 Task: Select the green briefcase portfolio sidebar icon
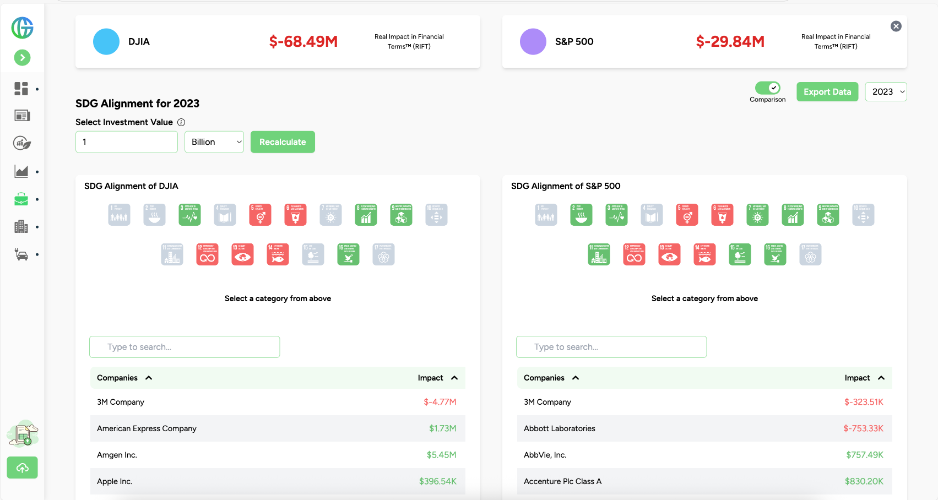[x=22, y=199]
